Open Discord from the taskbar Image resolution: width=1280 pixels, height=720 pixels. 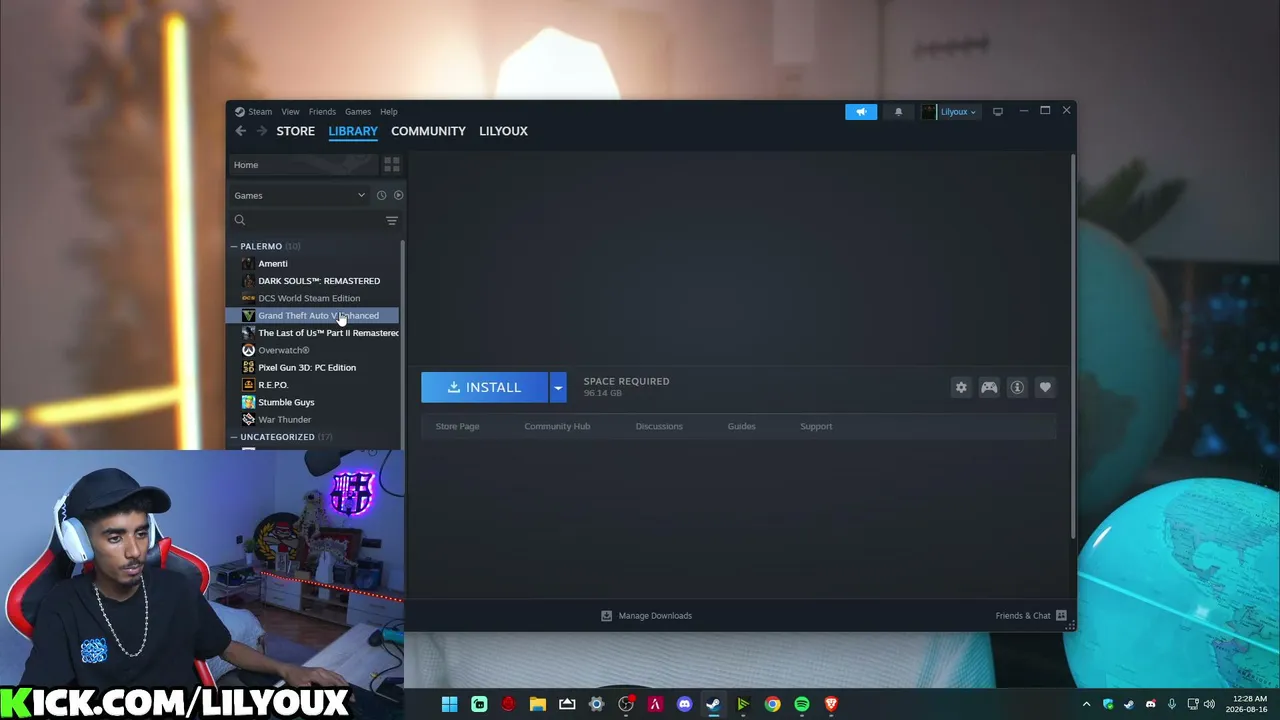(x=684, y=704)
